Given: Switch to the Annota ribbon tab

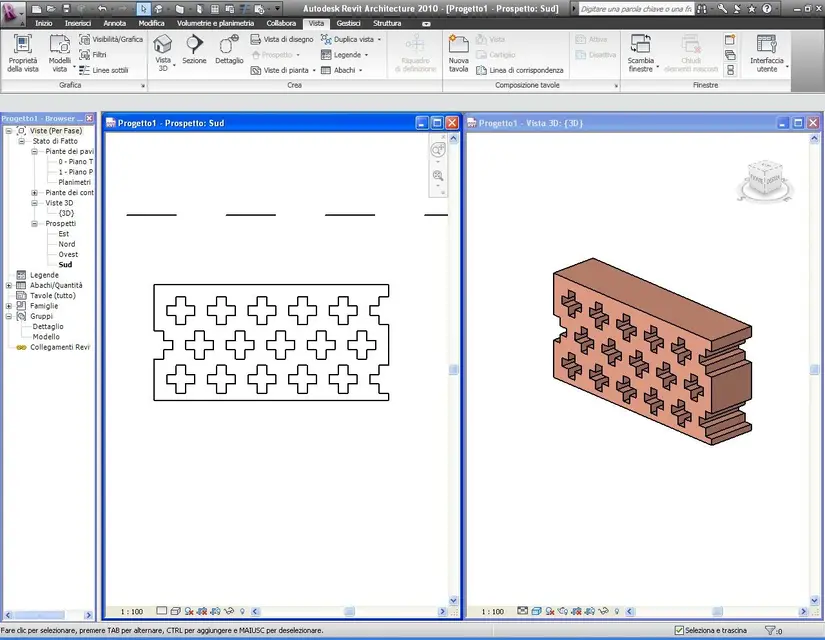Looking at the screenshot, I should 115,23.
